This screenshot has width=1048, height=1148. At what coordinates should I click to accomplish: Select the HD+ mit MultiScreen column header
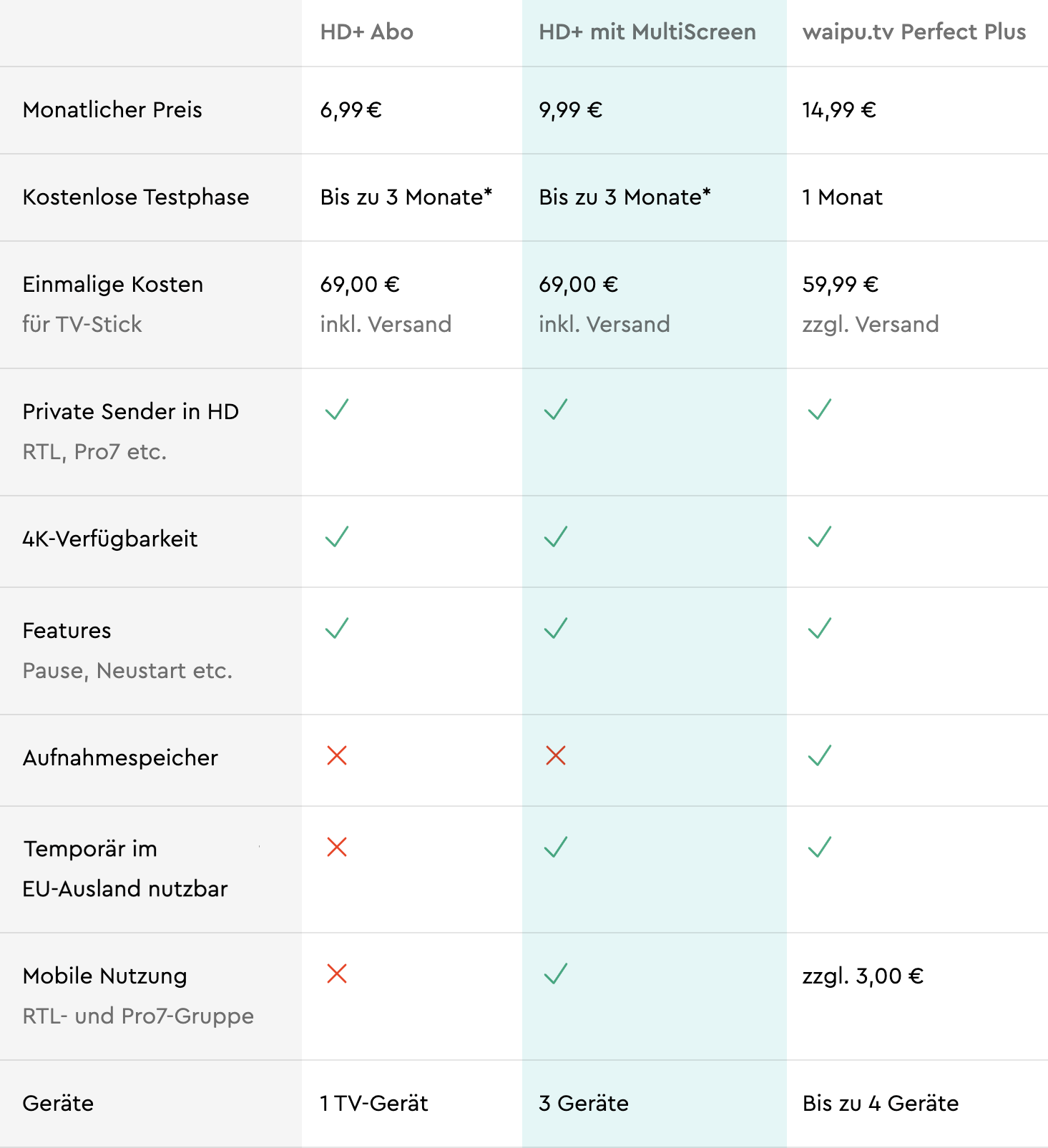[x=647, y=32]
